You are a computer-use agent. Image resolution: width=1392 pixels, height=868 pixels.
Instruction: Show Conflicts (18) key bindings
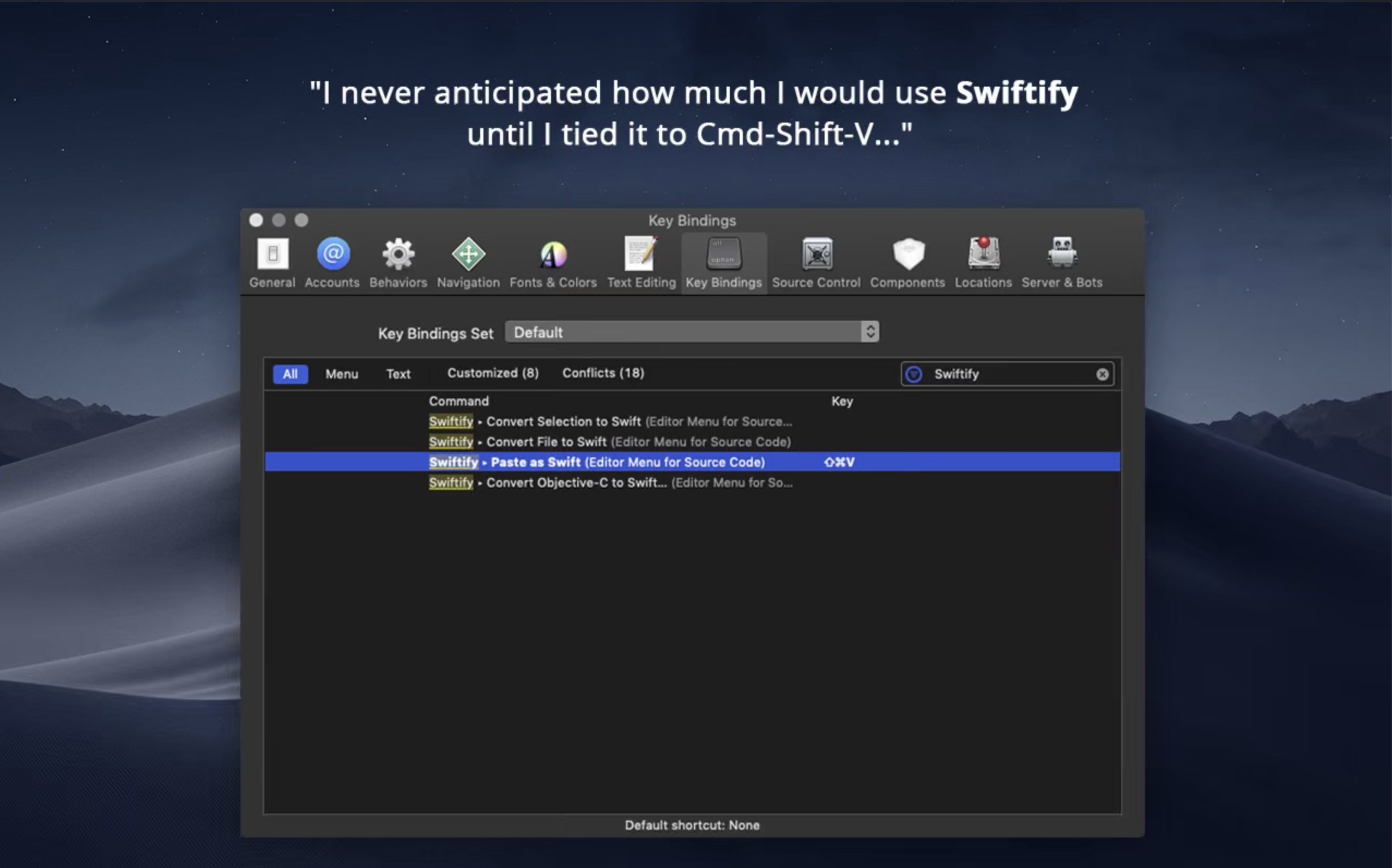603,373
